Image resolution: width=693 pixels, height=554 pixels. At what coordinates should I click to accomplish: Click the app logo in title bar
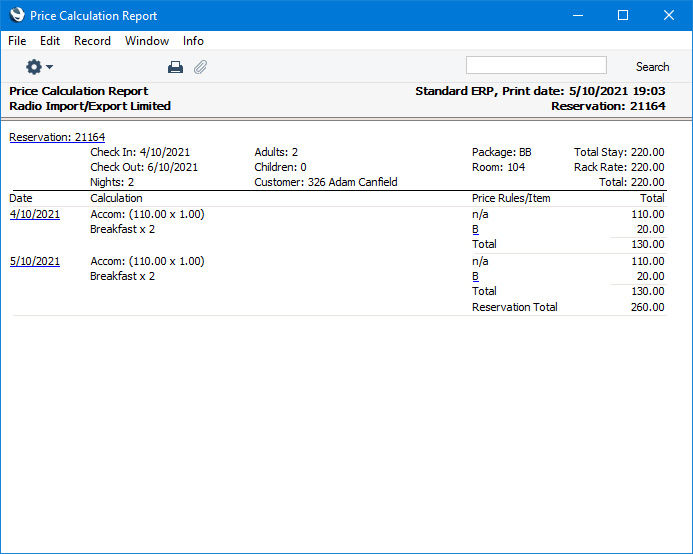16,15
